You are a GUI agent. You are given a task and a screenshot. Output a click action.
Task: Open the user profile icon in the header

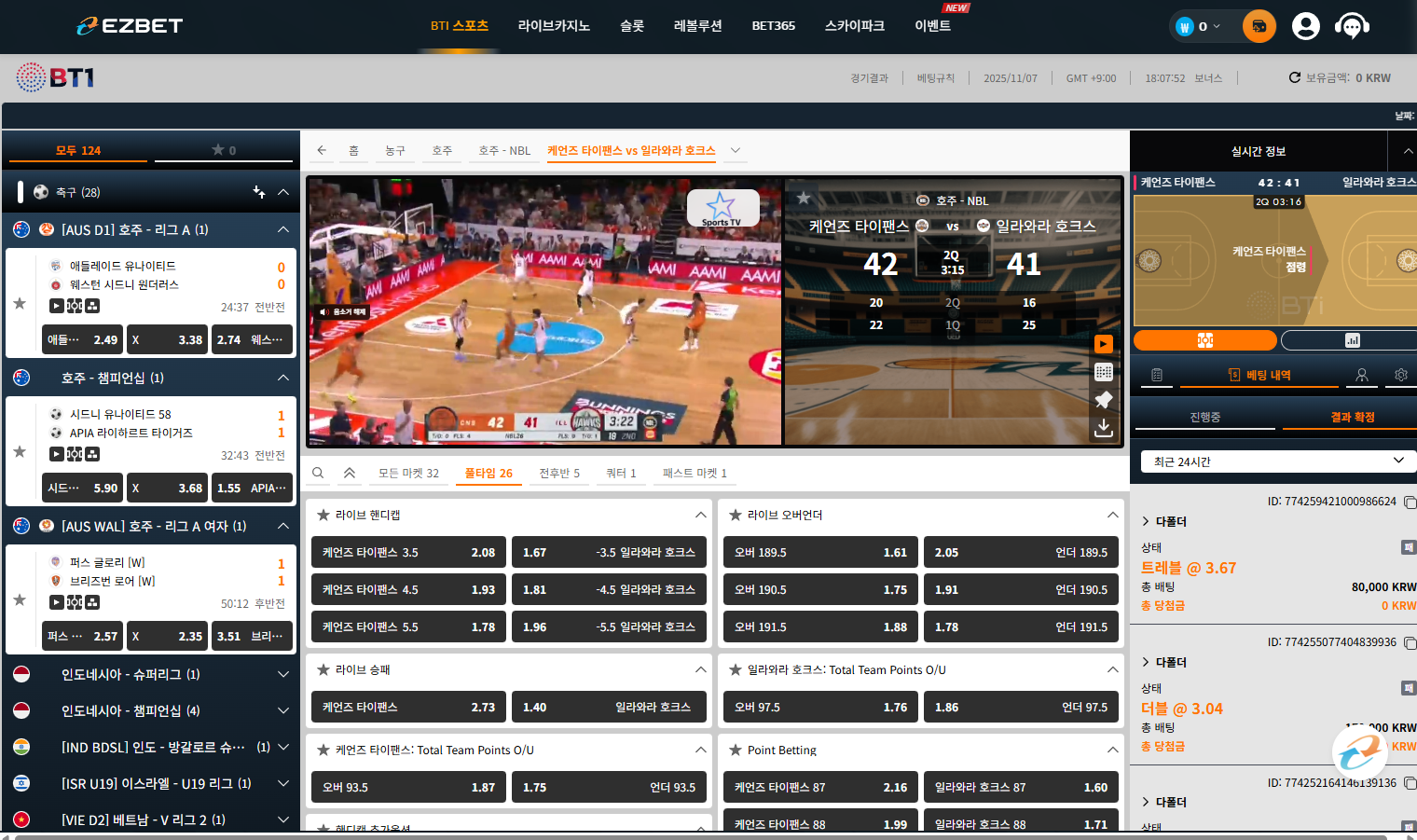coord(1305,26)
